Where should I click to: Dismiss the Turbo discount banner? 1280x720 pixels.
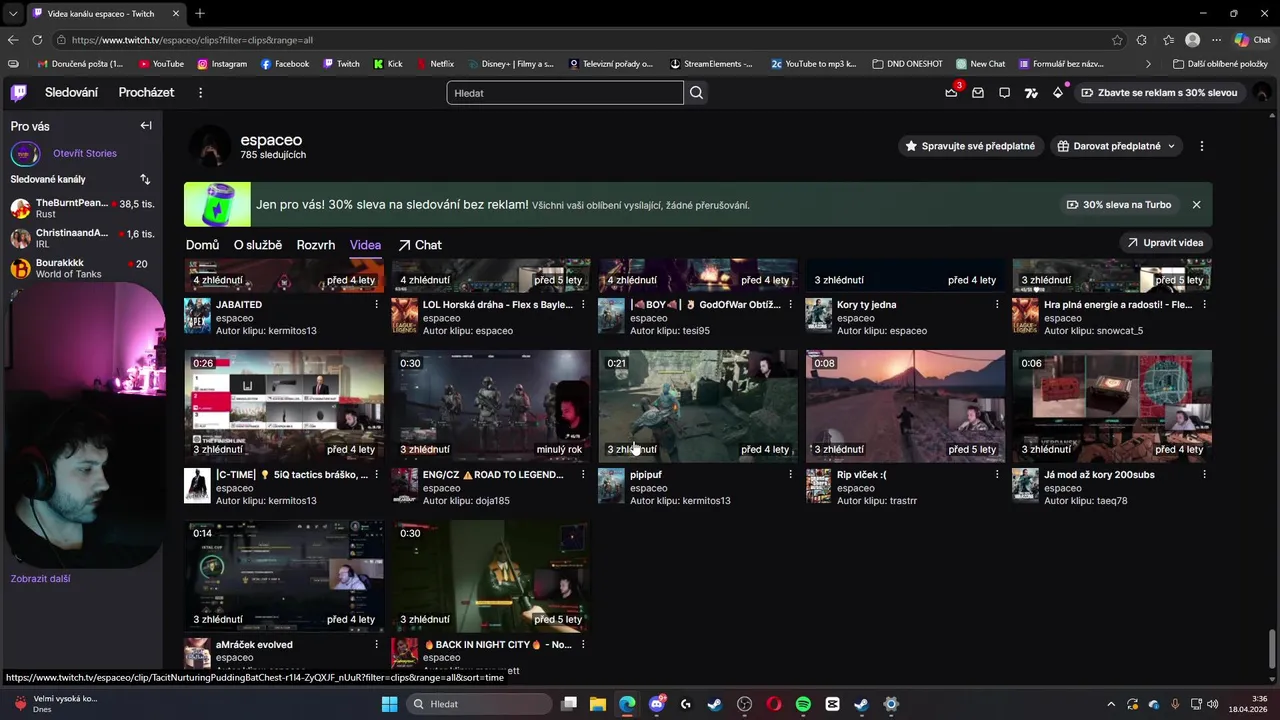click(x=1196, y=204)
